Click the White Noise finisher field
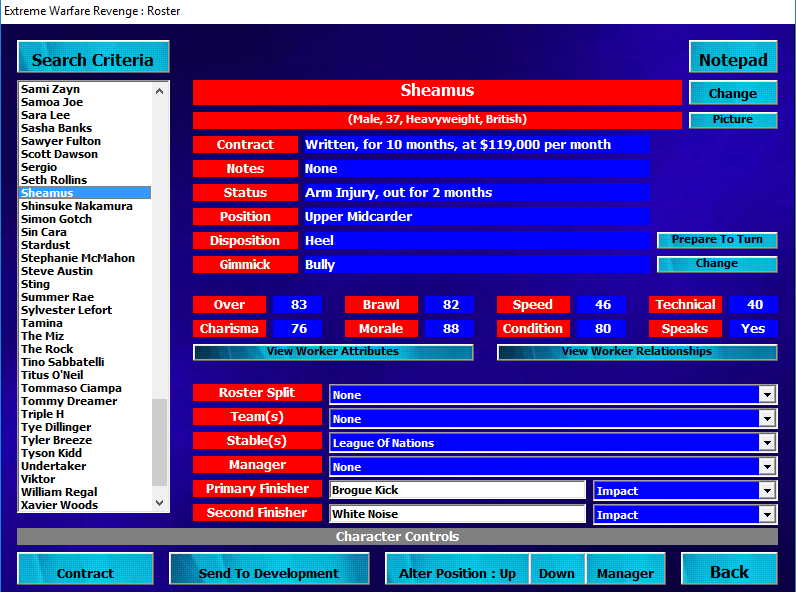 point(457,514)
